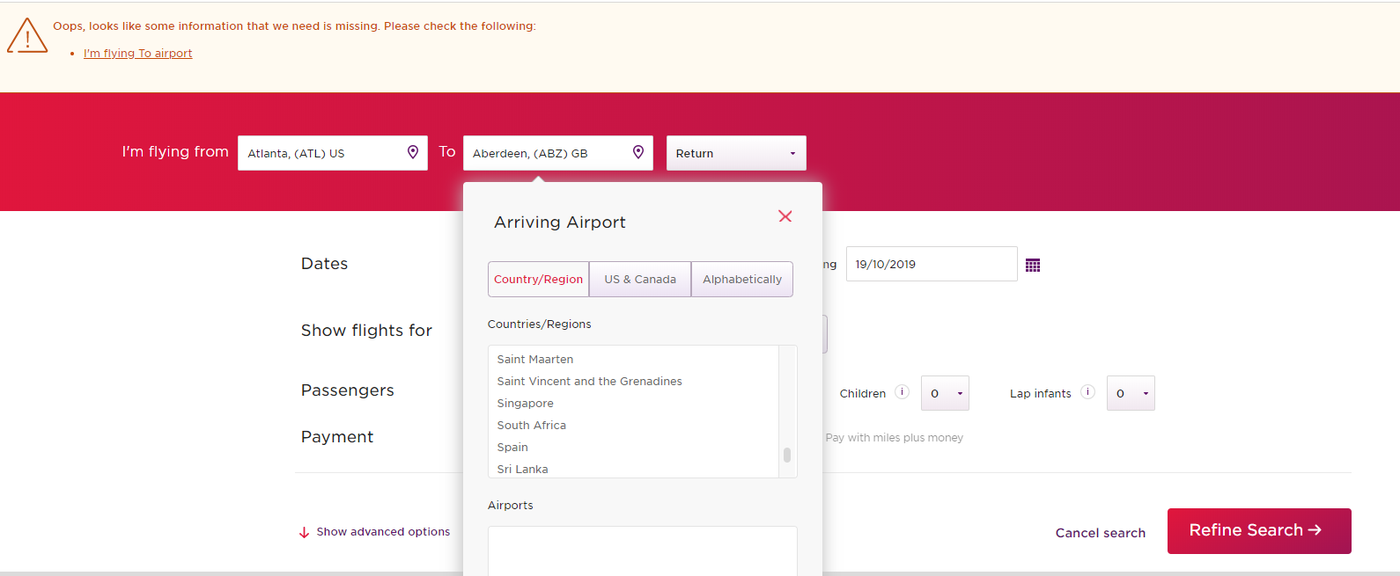Click the location pin in the Atlanta field

click(x=413, y=152)
